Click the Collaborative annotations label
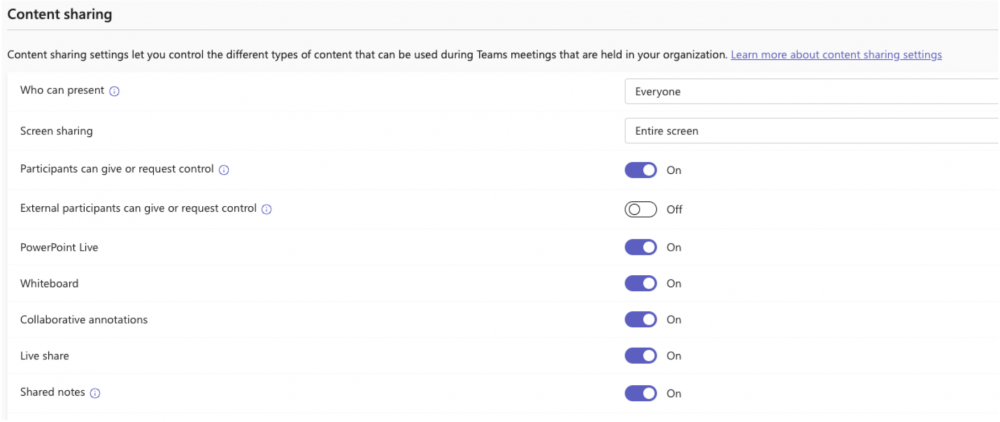The image size is (1000, 422). coord(84,319)
